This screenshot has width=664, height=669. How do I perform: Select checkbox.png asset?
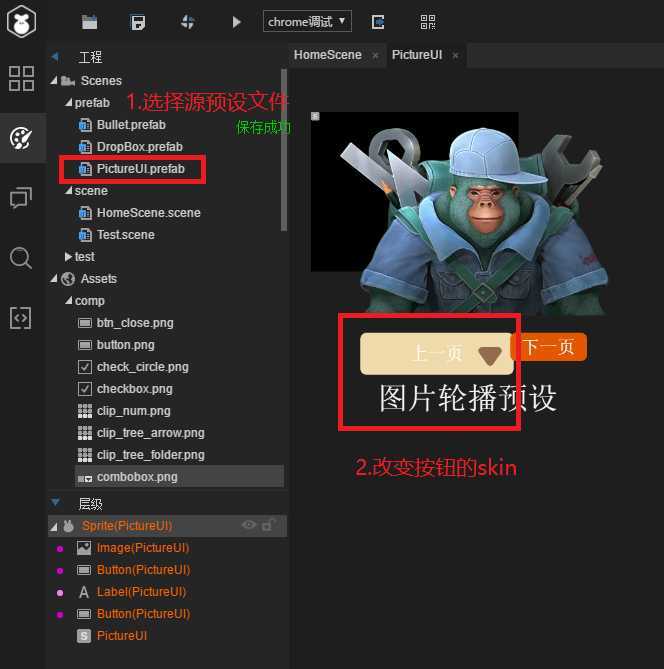click(x=134, y=389)
